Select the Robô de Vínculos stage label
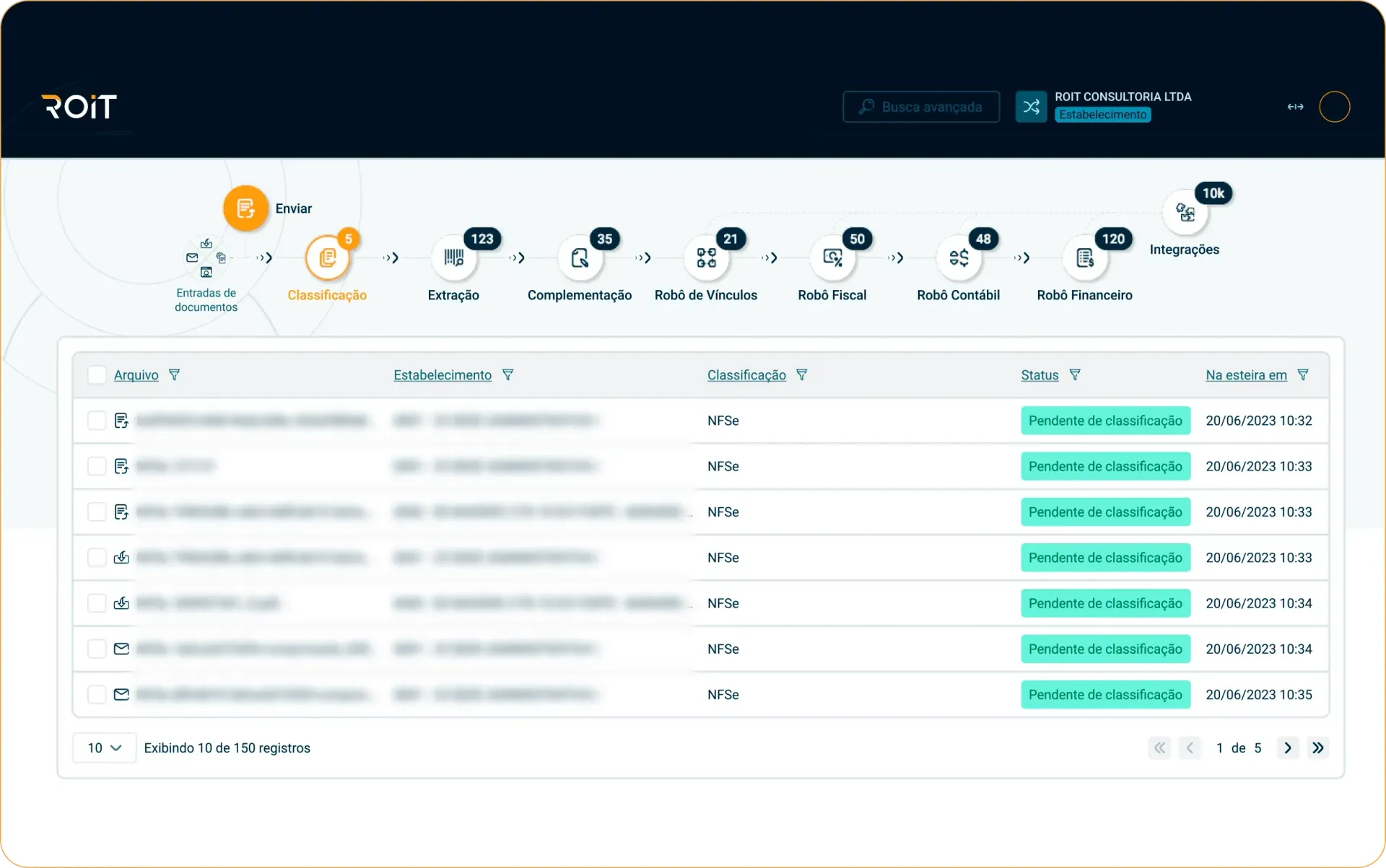1386x868 pixels. 706,295
